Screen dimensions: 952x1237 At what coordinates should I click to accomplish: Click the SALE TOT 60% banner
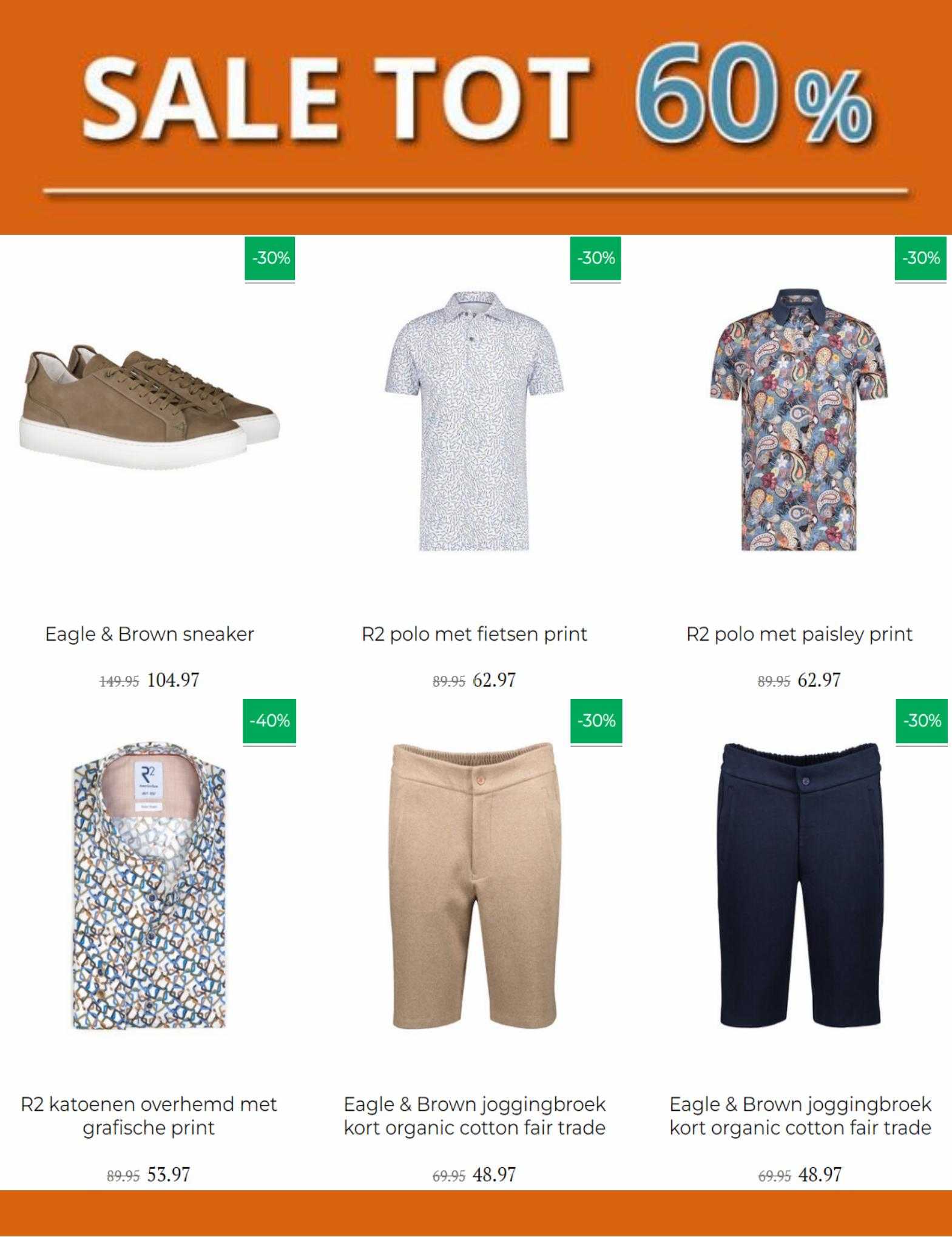coord(476,117)
